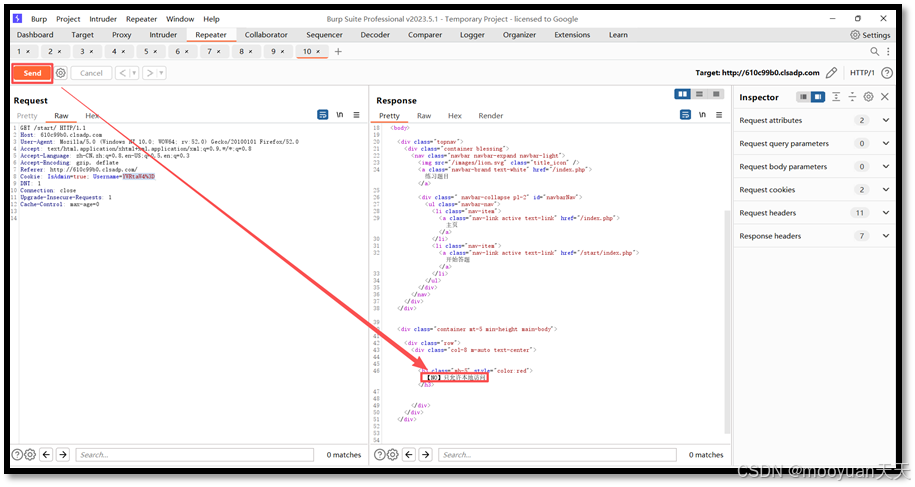
Task: Switch request view to Pretty
Action: click(27, 115)
